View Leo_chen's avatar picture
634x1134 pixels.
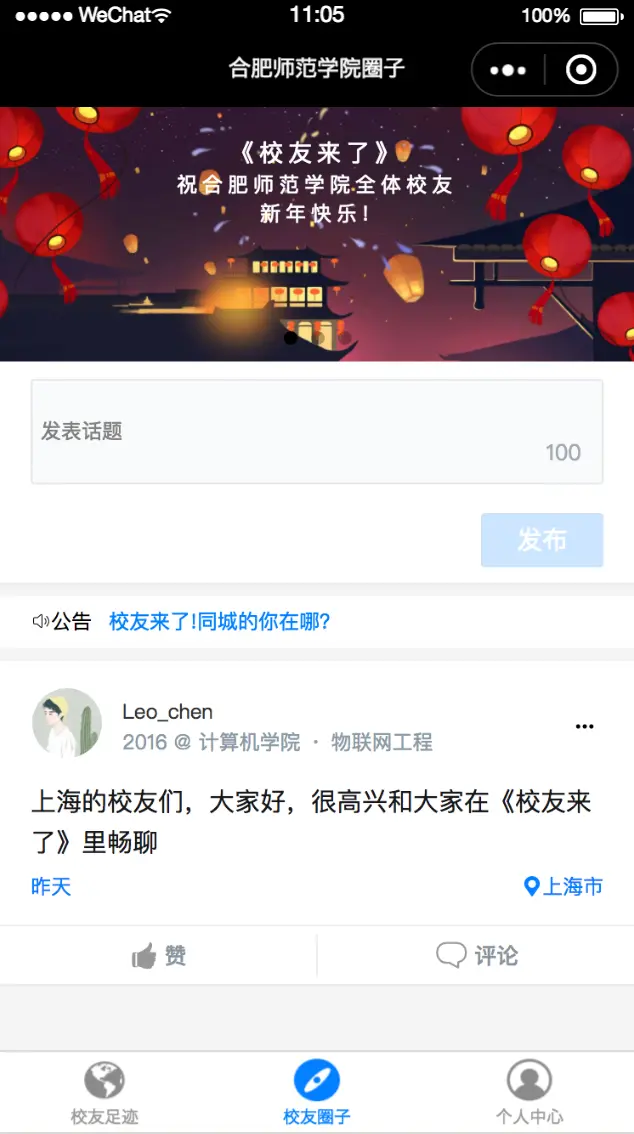(67, 722)
